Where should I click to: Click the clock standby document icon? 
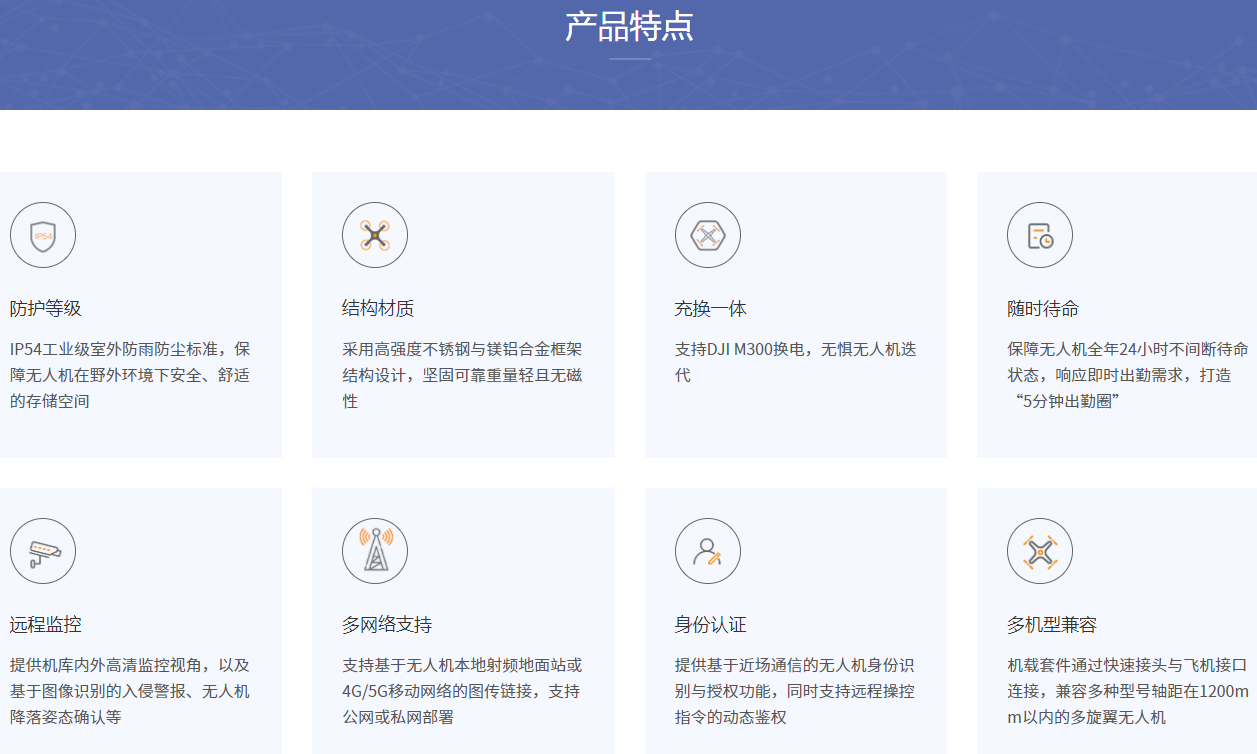[x=1040, y=236]
